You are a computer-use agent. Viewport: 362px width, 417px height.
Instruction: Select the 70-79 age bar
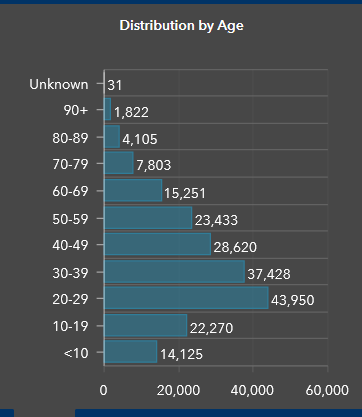click(119, 163)
